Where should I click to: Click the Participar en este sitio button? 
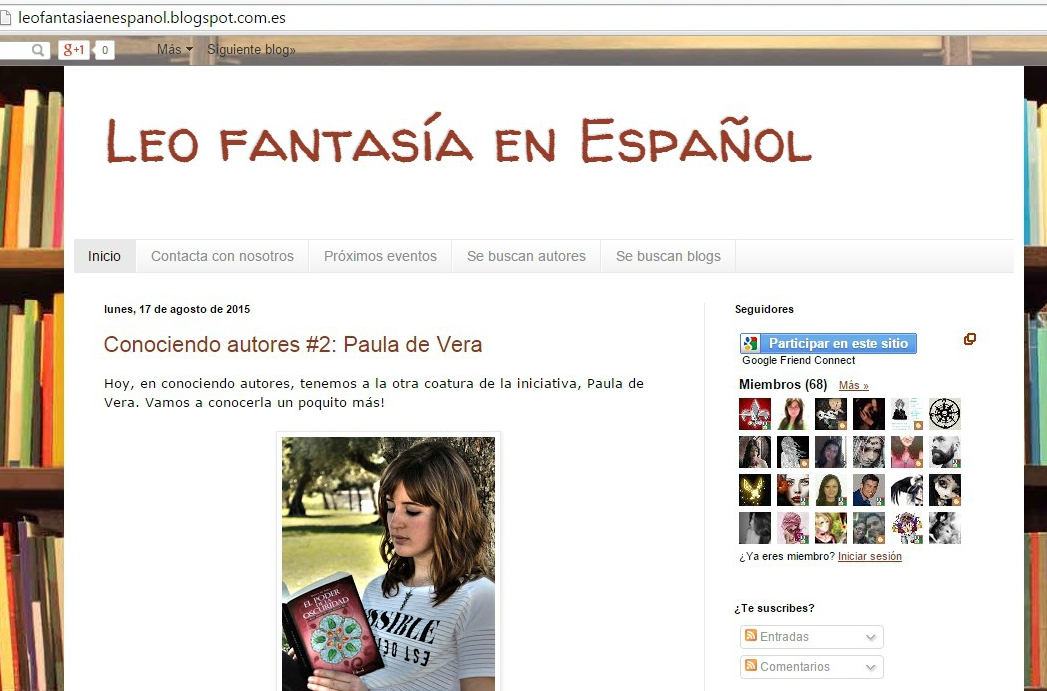tap(828, 343)
